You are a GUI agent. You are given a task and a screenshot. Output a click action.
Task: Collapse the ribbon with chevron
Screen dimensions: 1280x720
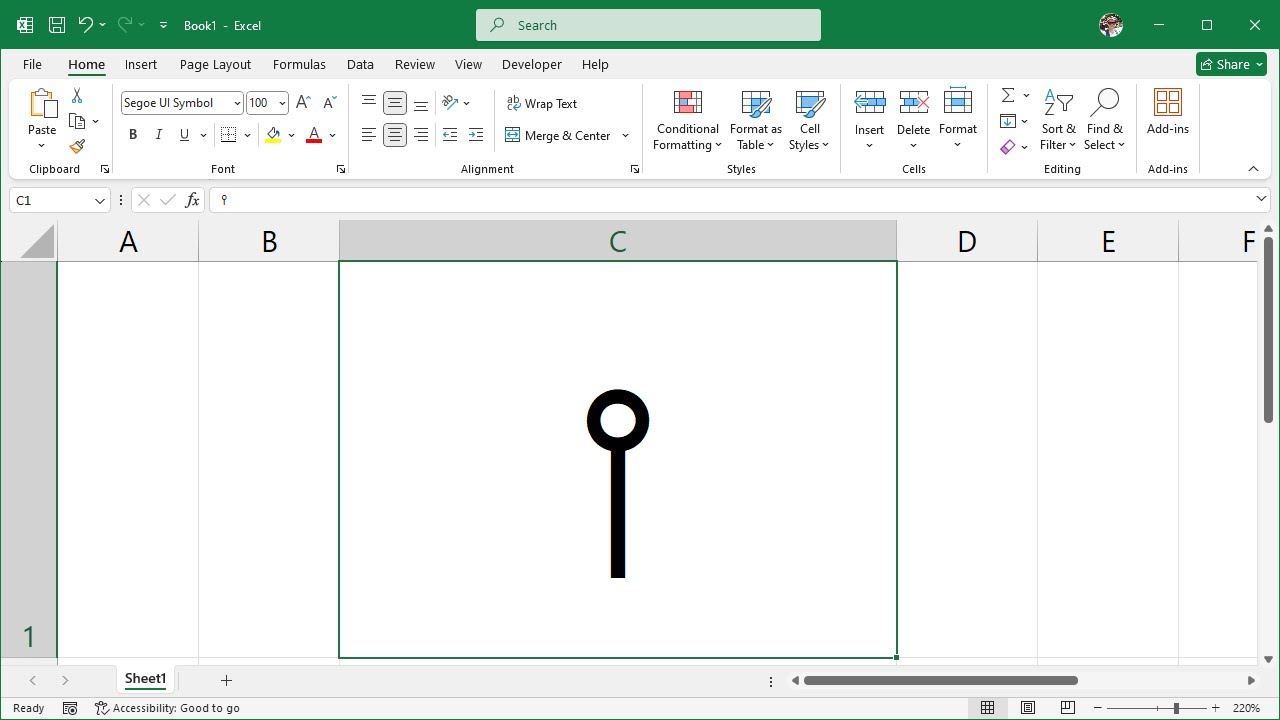tap(1253, 169)
